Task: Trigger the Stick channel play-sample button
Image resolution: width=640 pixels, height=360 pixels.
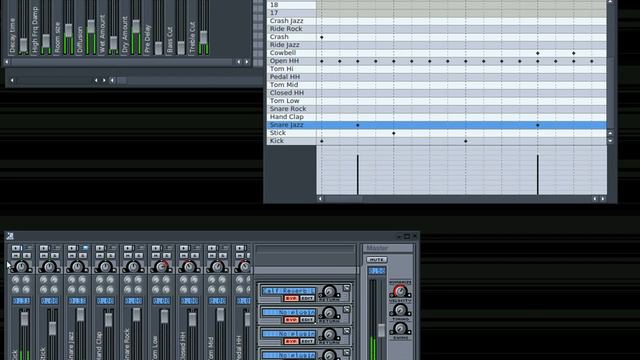Action: pos(44,248)
